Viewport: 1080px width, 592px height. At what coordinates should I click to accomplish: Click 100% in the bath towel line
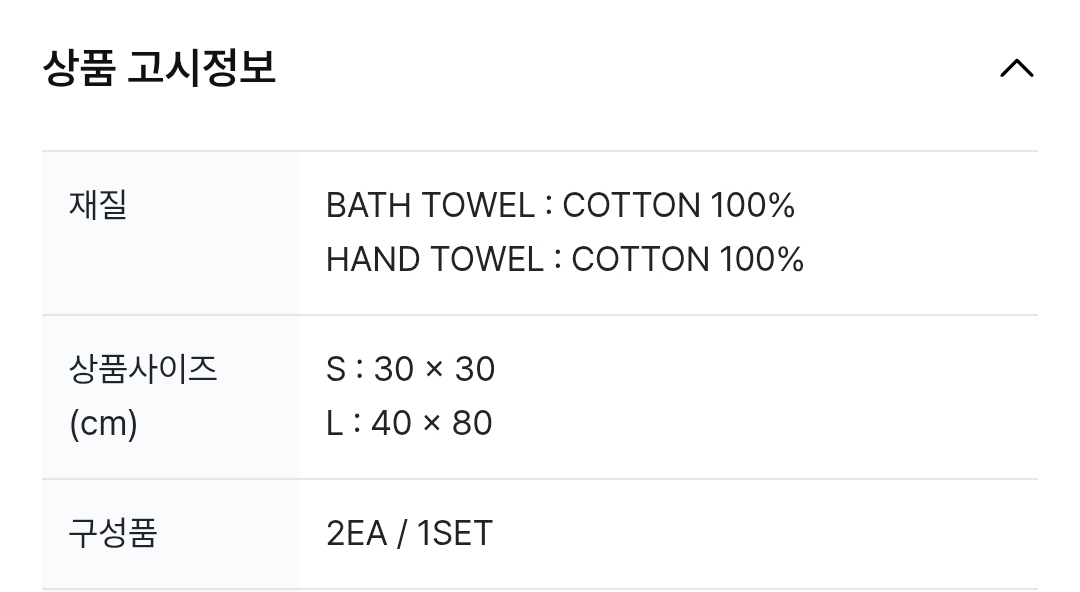[752, 206]
